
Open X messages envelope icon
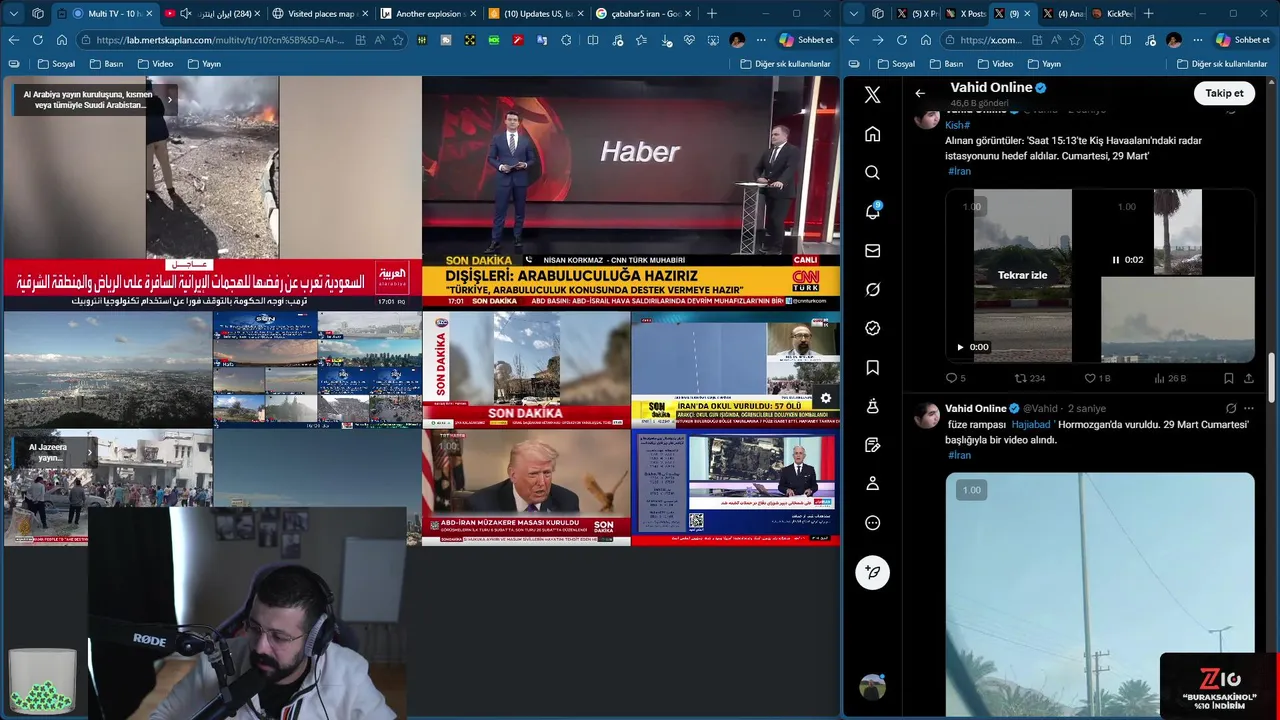coord(872,251)
